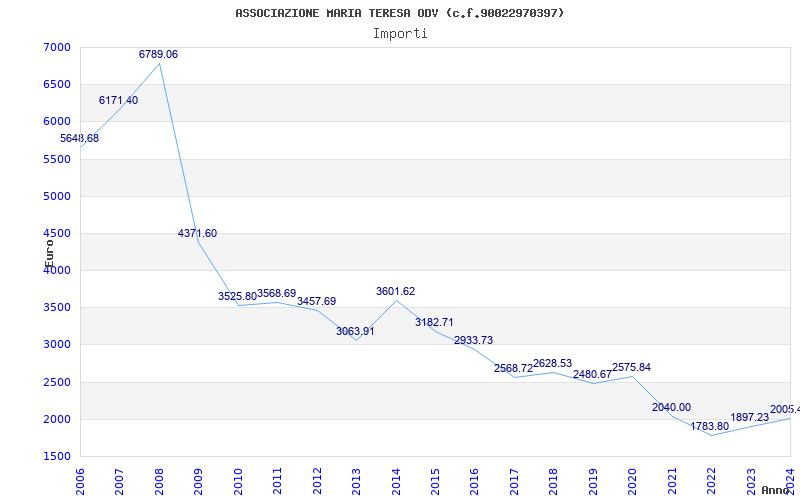
Task: Click the data label 6171.40
Action: [118, 100]
